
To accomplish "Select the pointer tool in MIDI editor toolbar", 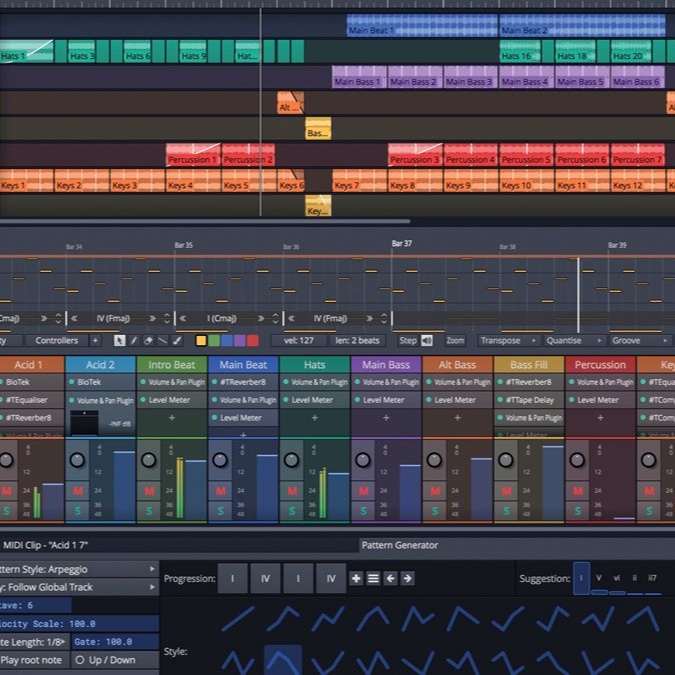I will tap(120, 341).
